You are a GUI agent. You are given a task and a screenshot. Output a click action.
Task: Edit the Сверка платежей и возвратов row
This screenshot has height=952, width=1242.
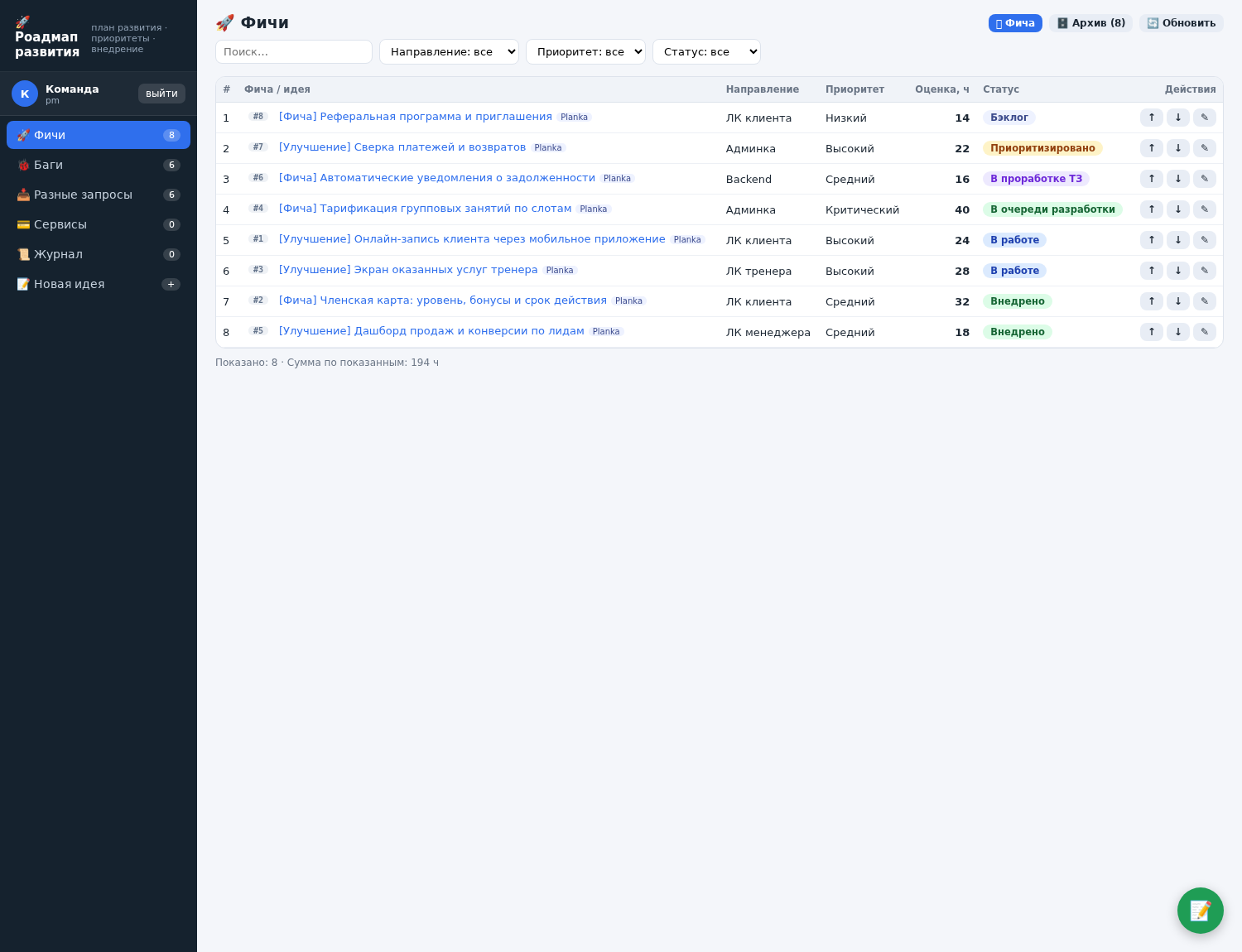click(1205, 148)
